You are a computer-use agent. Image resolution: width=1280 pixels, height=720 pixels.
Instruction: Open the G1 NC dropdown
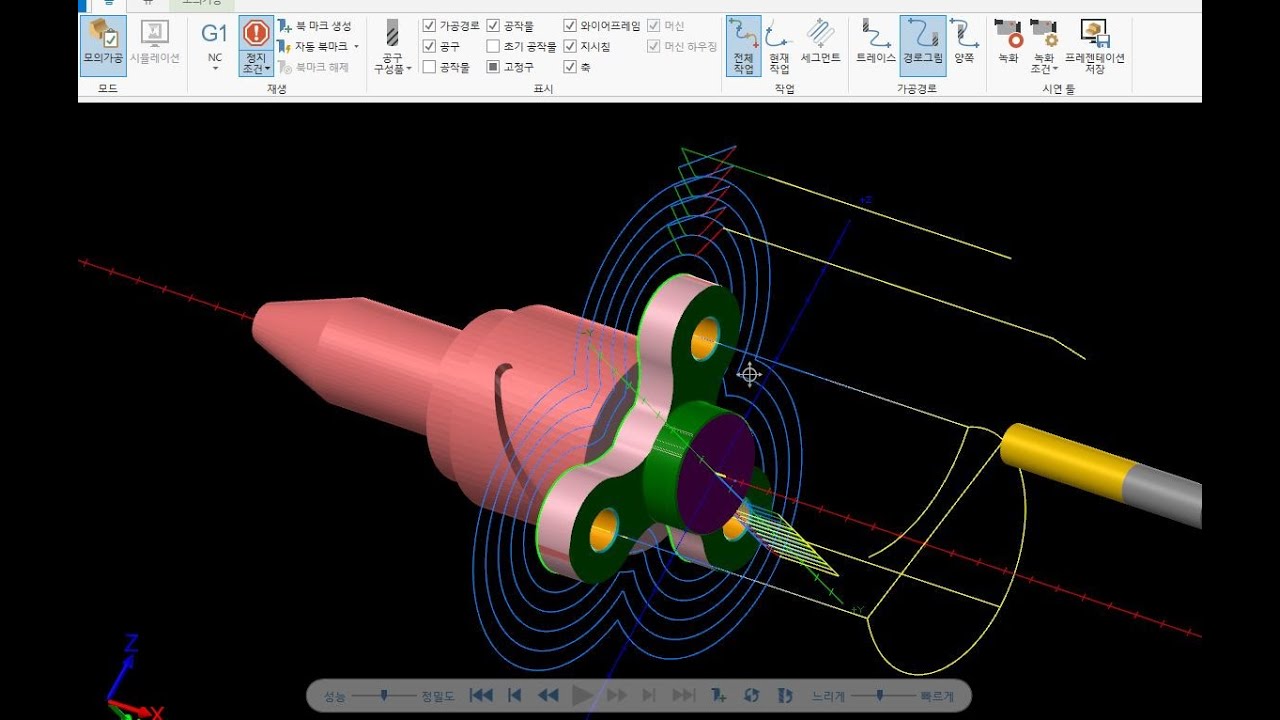coord(214,46)
